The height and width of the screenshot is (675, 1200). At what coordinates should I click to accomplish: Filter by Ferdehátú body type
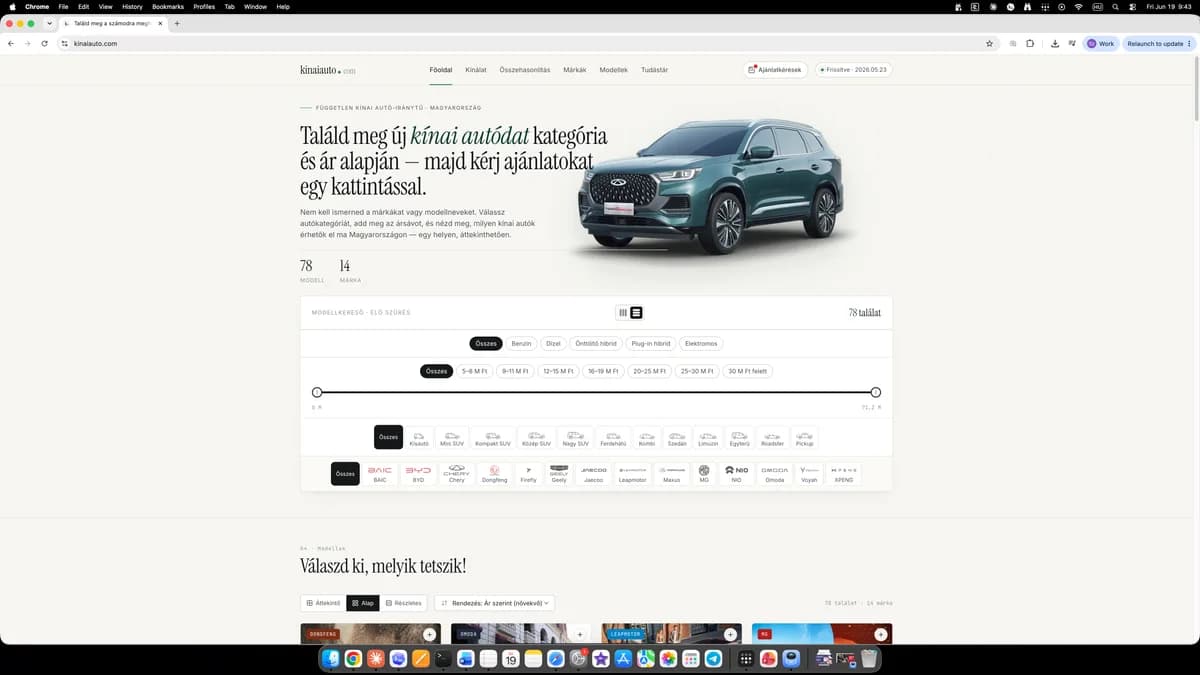pos(613,437)
